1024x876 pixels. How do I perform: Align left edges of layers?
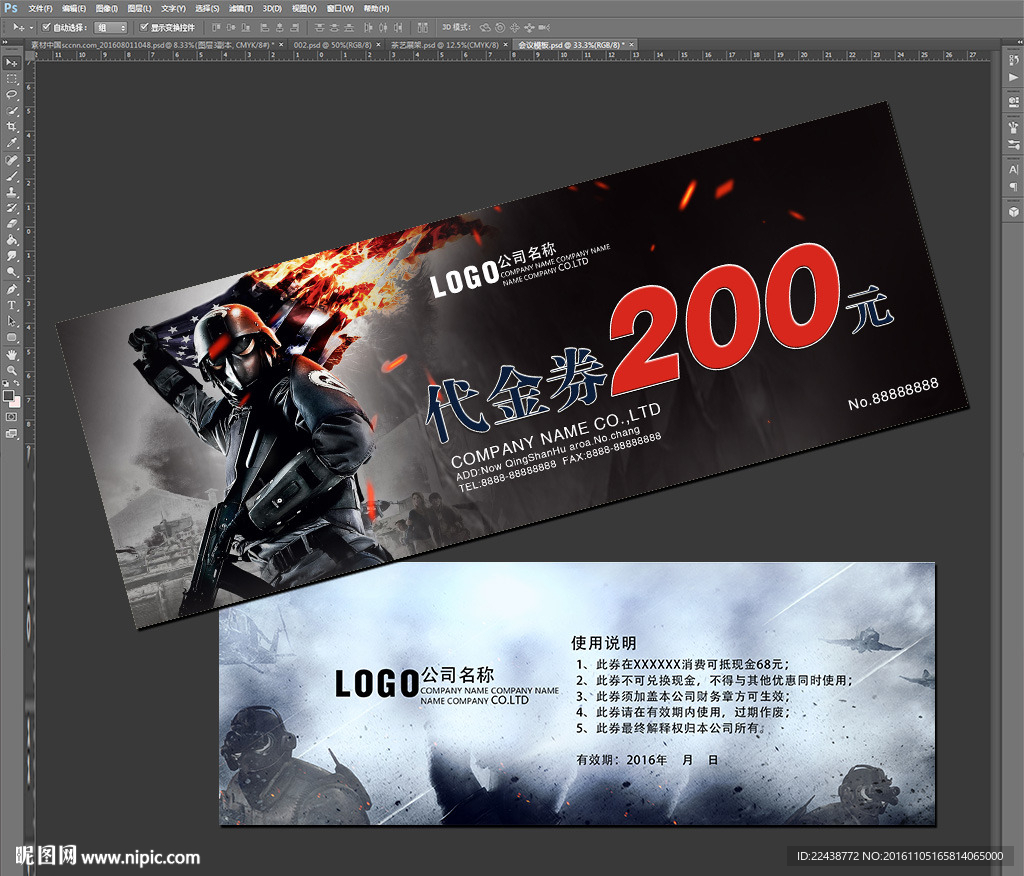(x=264, y=27)
